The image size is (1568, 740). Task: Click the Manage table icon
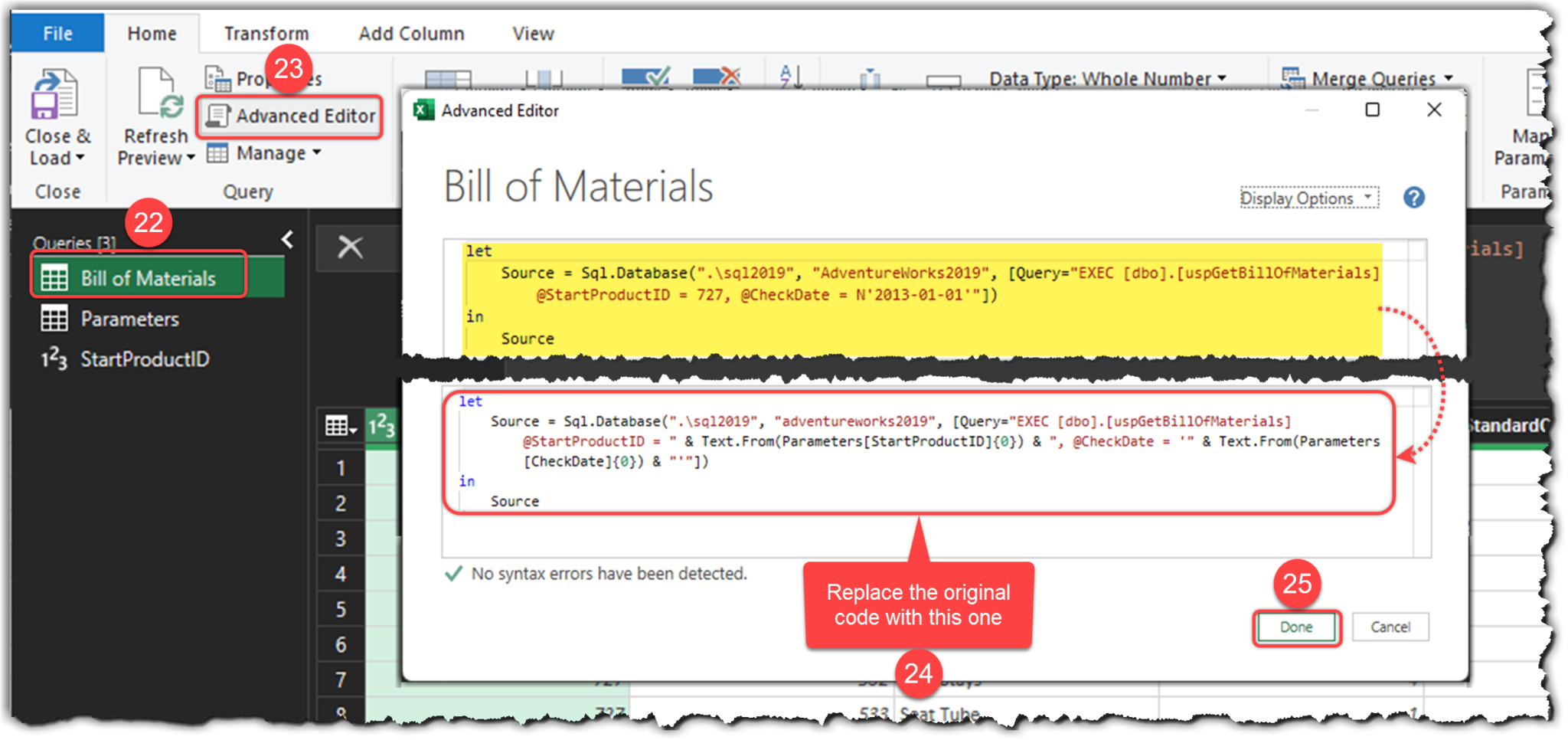coord(217,153)
